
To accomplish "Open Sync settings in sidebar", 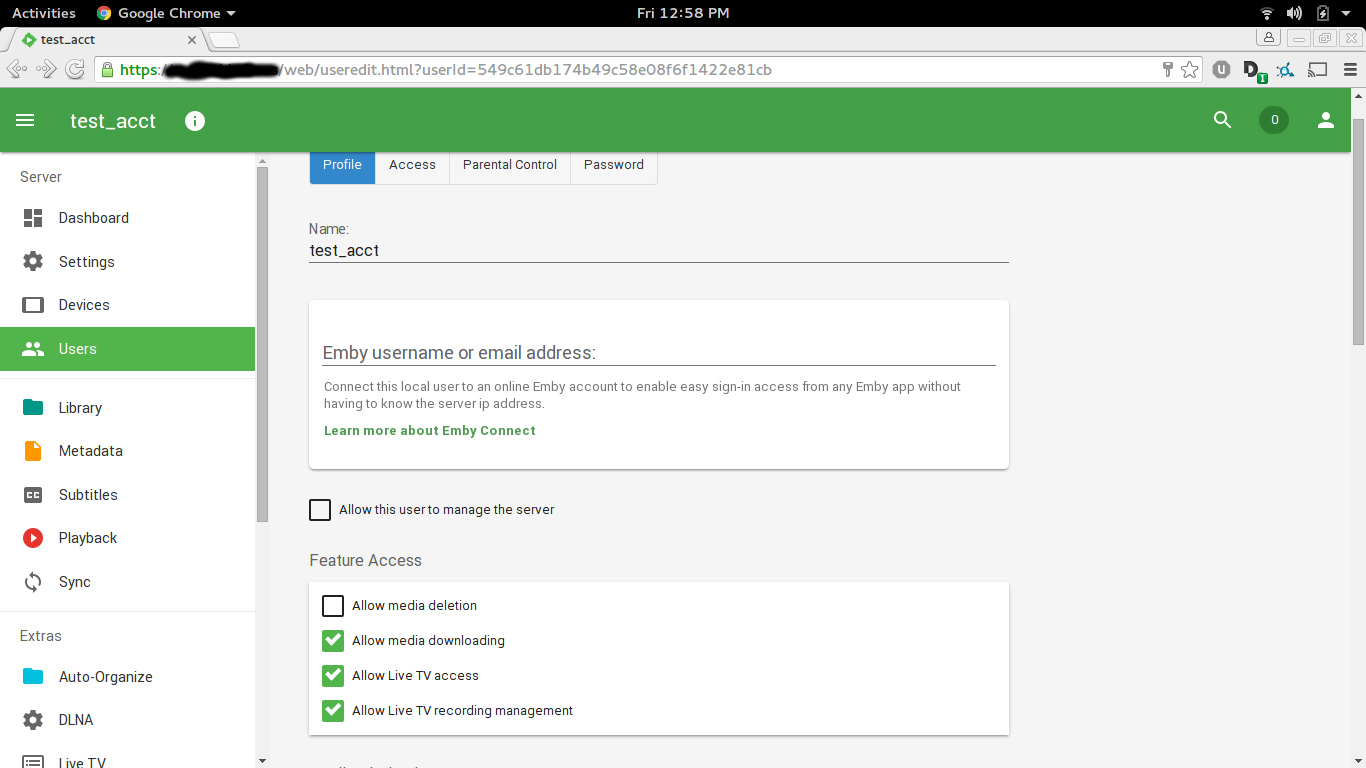I will (74, 582).
